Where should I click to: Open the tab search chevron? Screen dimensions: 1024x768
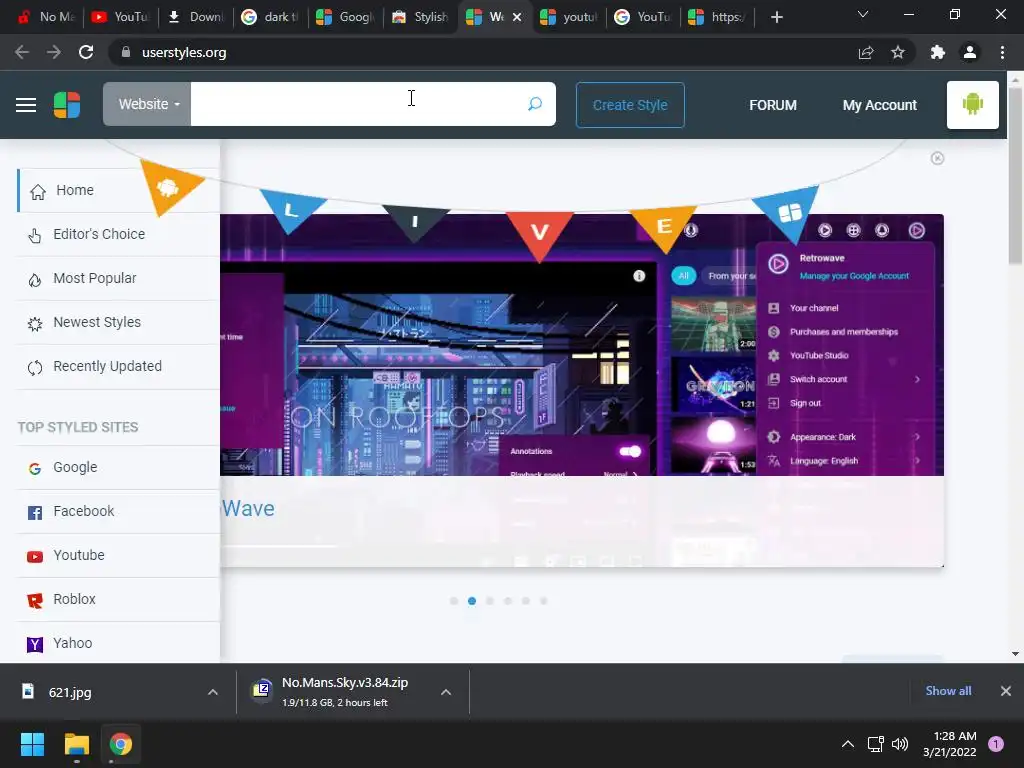click(x=863, y=14)
